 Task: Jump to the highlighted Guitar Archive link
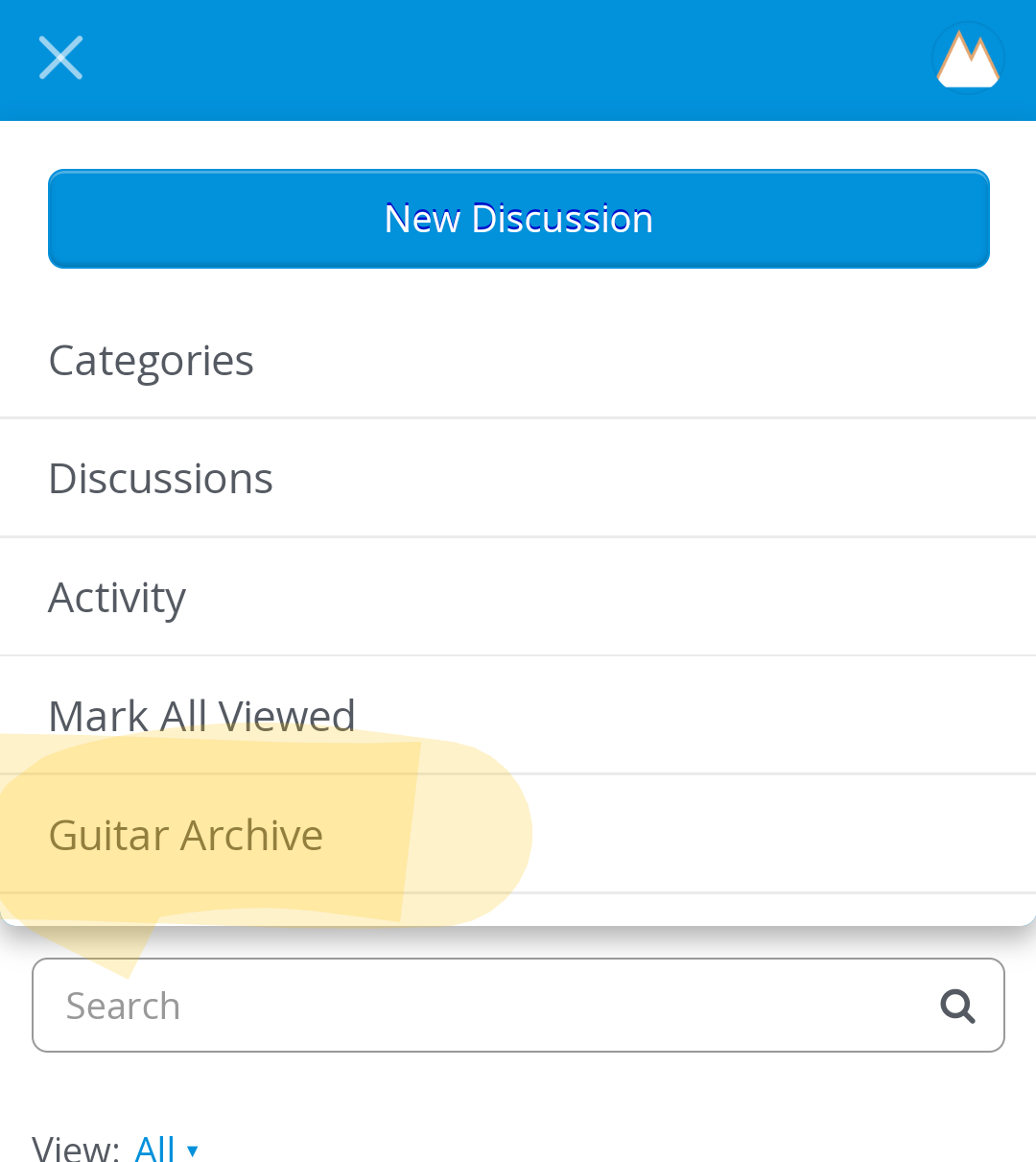pyautogui.click(x=186, y=835)
